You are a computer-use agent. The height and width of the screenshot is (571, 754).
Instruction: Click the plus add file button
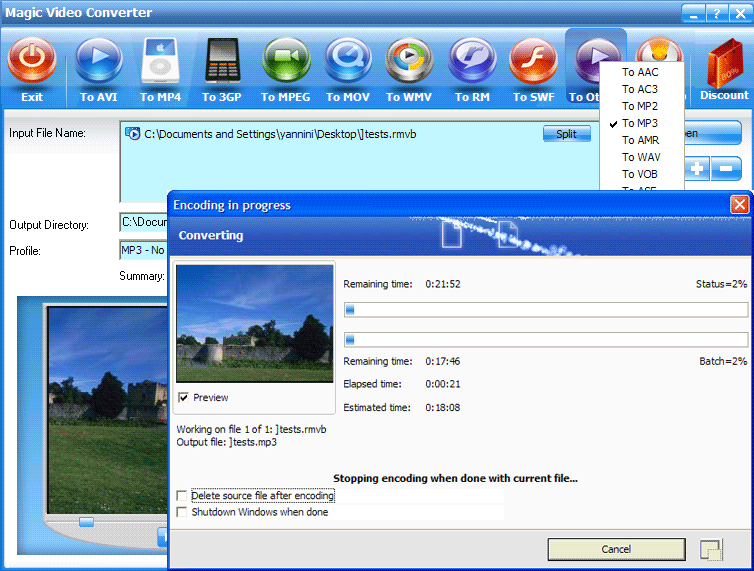697,169
